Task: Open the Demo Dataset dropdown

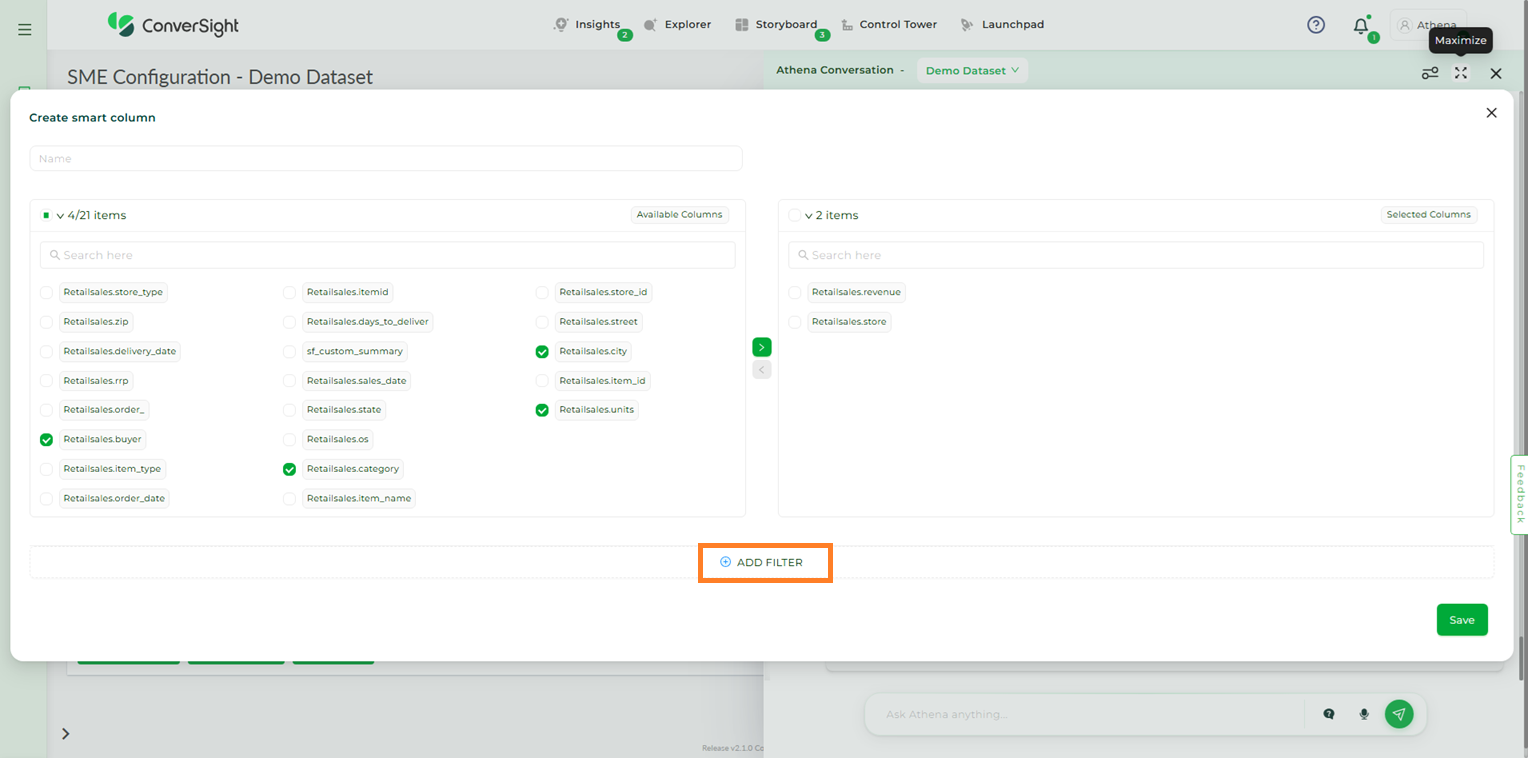Action: click(972, 70)
